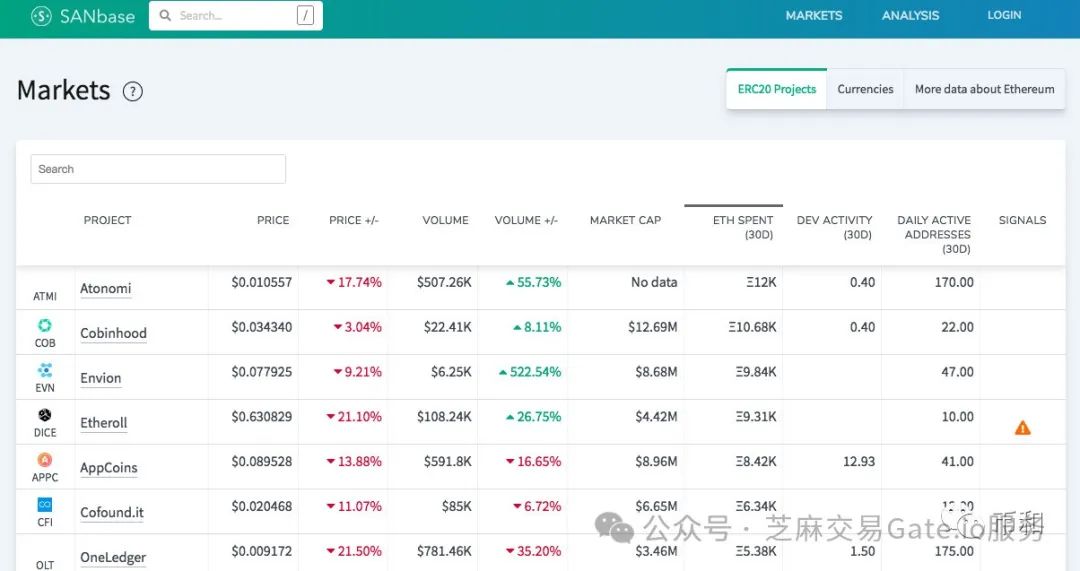
Task: Open More data about Ethereum tab
Action: tap(984, 89)
